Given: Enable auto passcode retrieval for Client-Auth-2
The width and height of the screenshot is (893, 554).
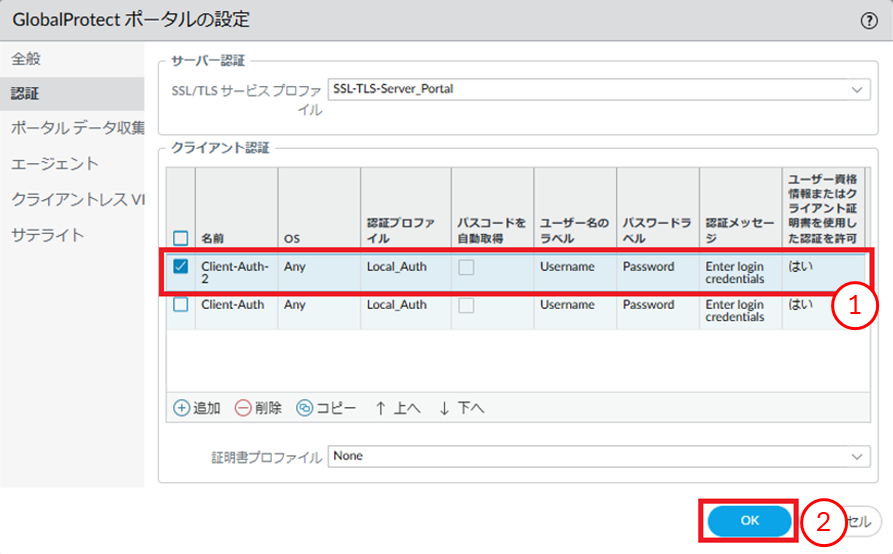Looking at the screenshot, I should click(467, 267).
